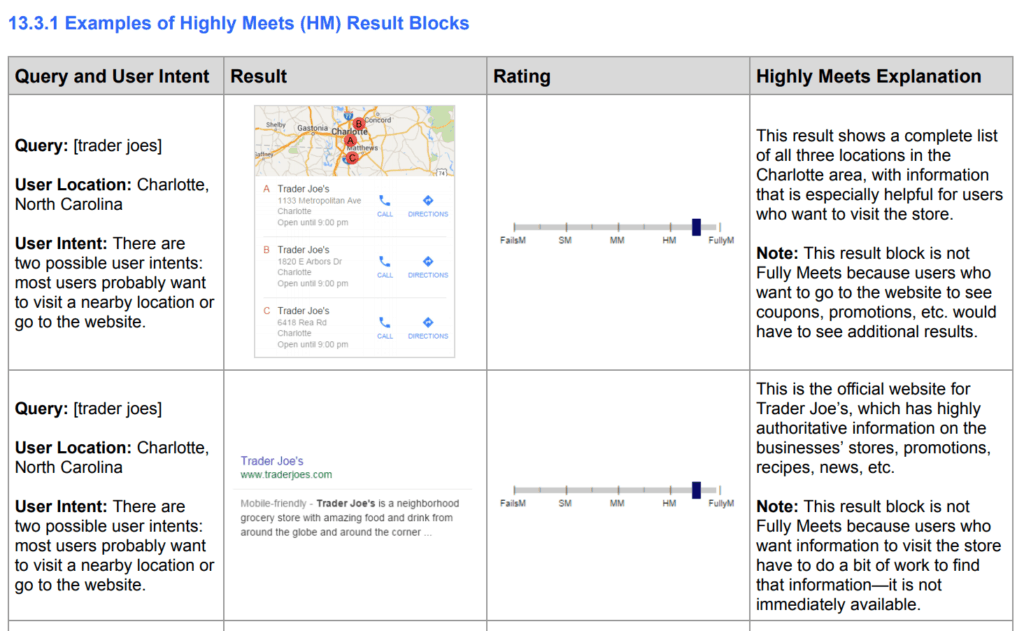Image resolution: width=1024 pixels, height=631 pixels.
Task: Click FailsM label on first row rating slider
Action: pos(513,240)
